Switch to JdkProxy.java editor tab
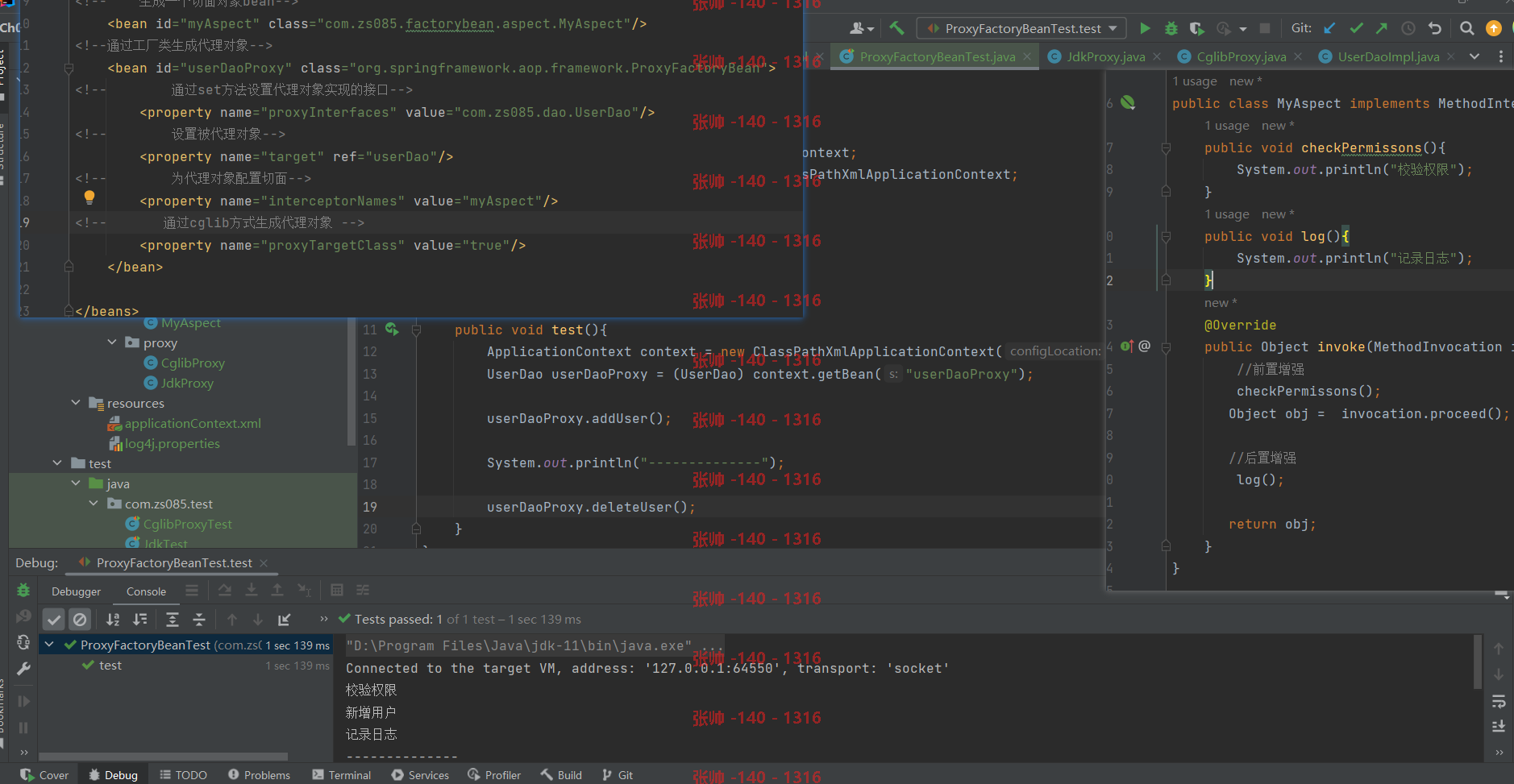This screenshot has height=784, width=1514. coord(1105,56)
